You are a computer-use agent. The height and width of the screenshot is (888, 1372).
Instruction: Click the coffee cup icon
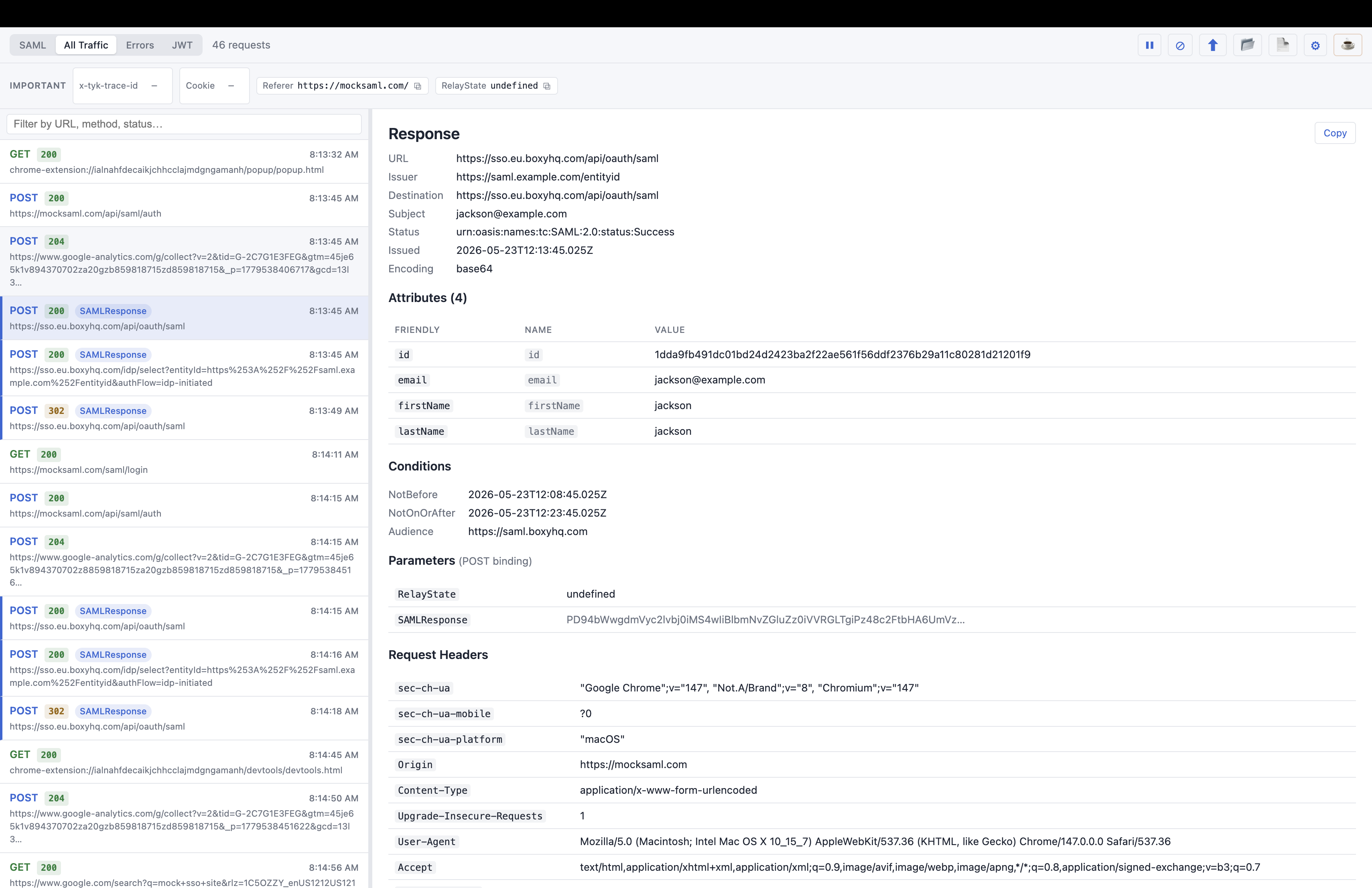[1348, 45]
